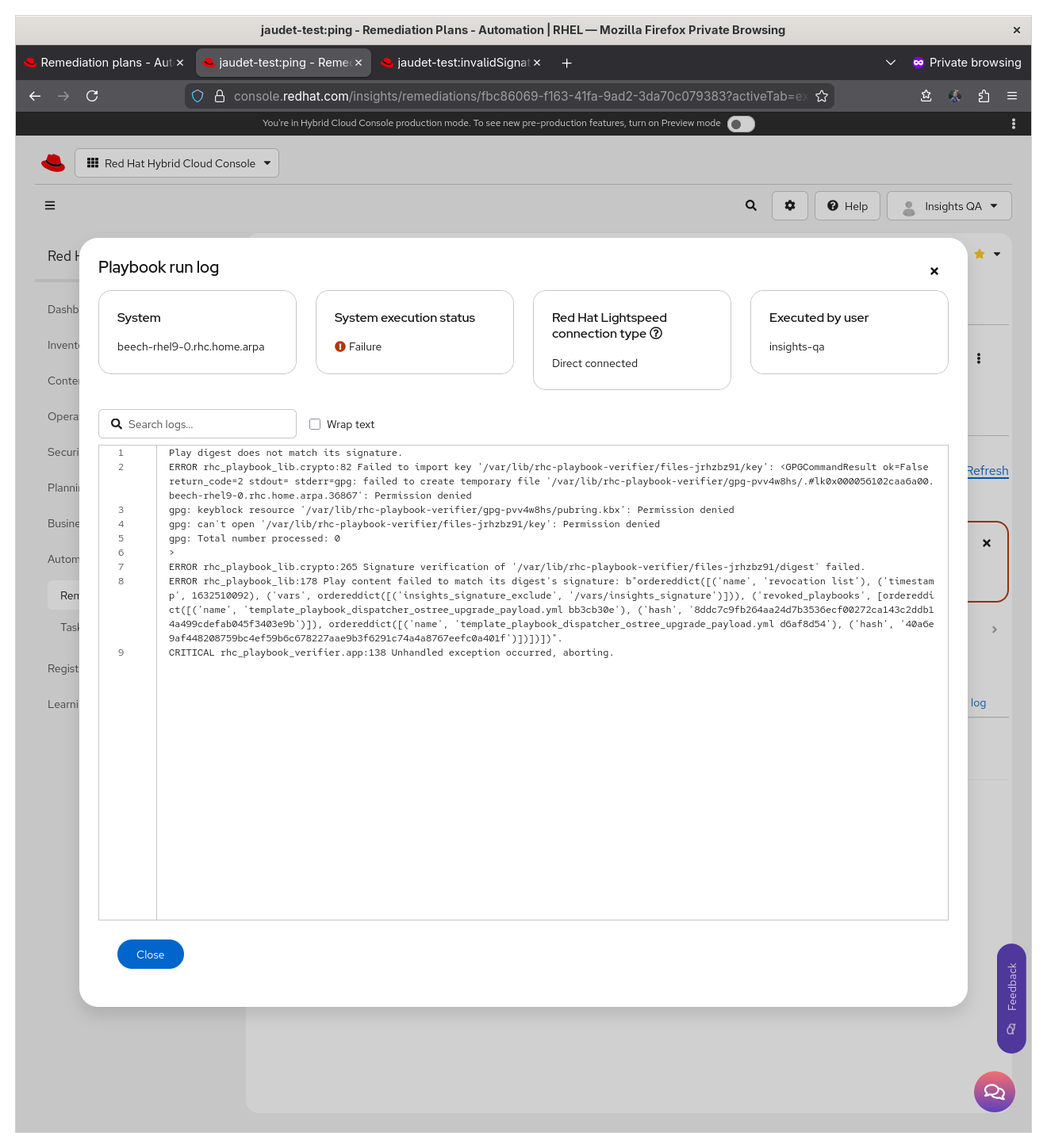Click the connection type help icon
Screen dimensions: 1047x1148
click(656, 333)
